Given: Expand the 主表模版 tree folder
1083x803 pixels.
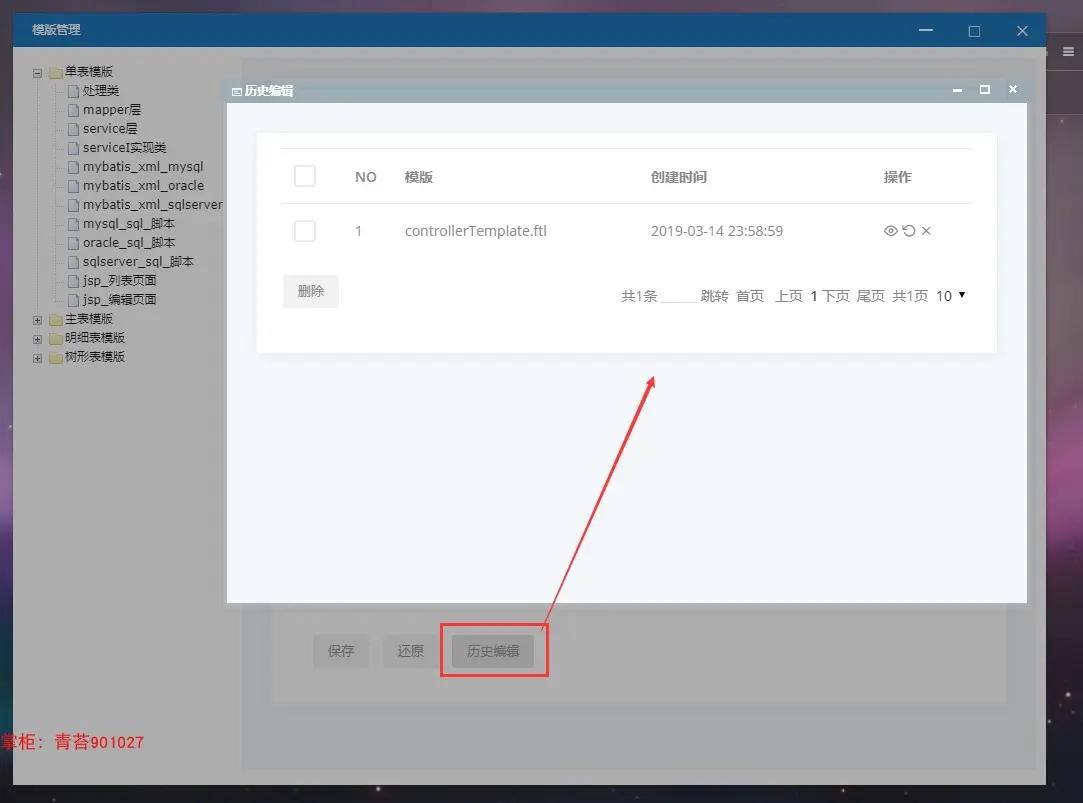Looking at the screenshot, I should pyautogui.click(x=37, y=320).
